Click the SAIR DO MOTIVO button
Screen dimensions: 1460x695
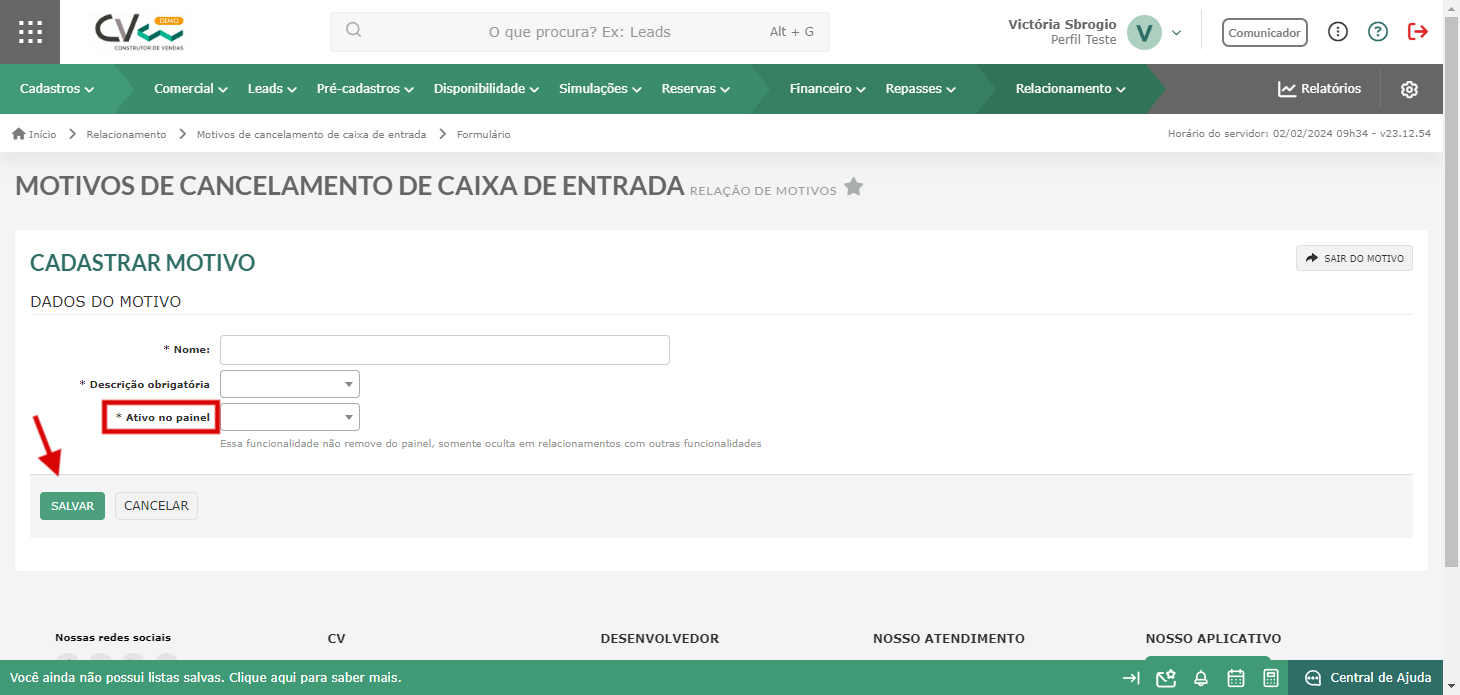[x=1354, y=258]
